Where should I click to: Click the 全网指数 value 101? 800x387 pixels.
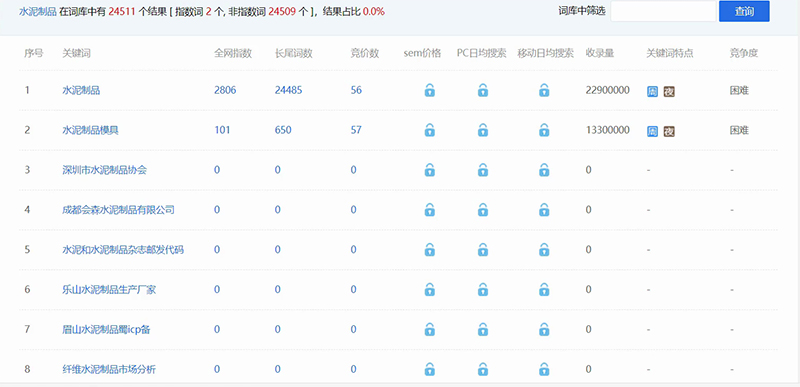[x=222, y=130]
